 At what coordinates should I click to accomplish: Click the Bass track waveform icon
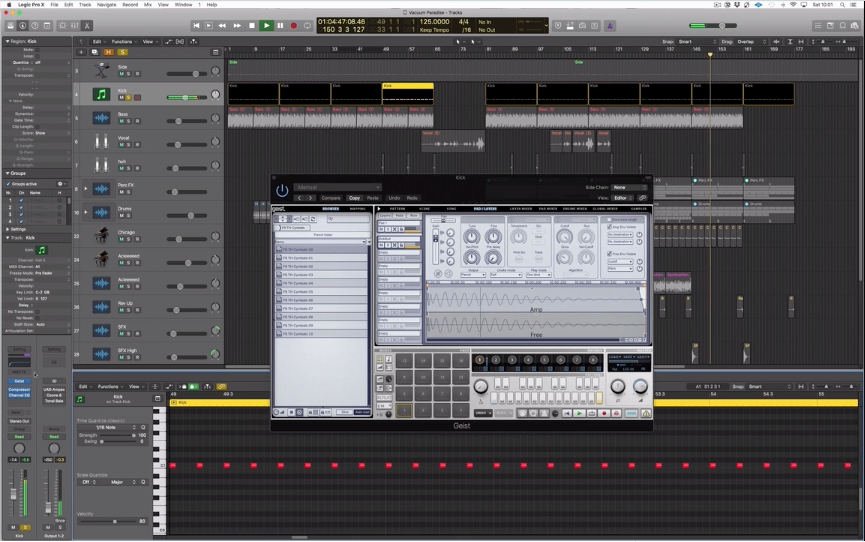point(101,118)
